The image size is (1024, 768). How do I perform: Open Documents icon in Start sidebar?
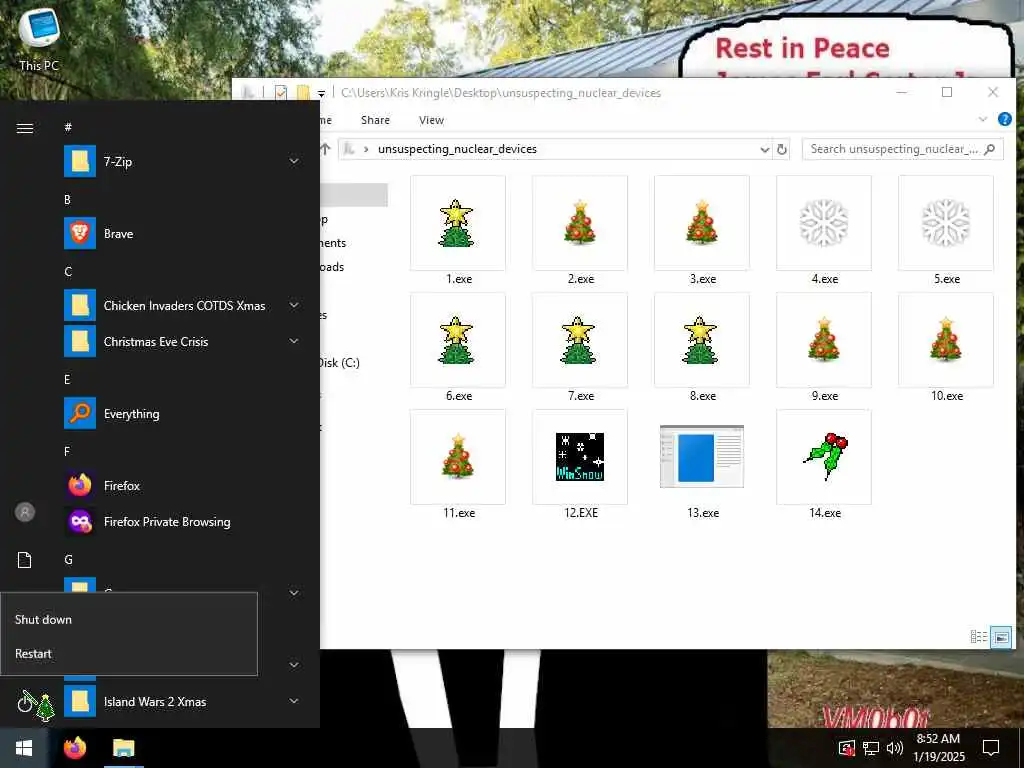coord(25,560)
